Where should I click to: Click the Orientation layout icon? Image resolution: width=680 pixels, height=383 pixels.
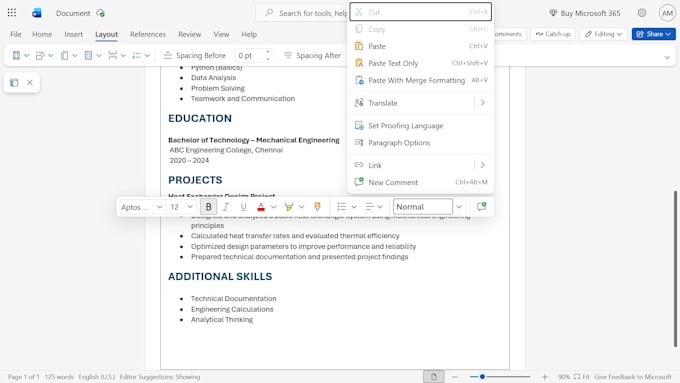(x=40, y=56)
